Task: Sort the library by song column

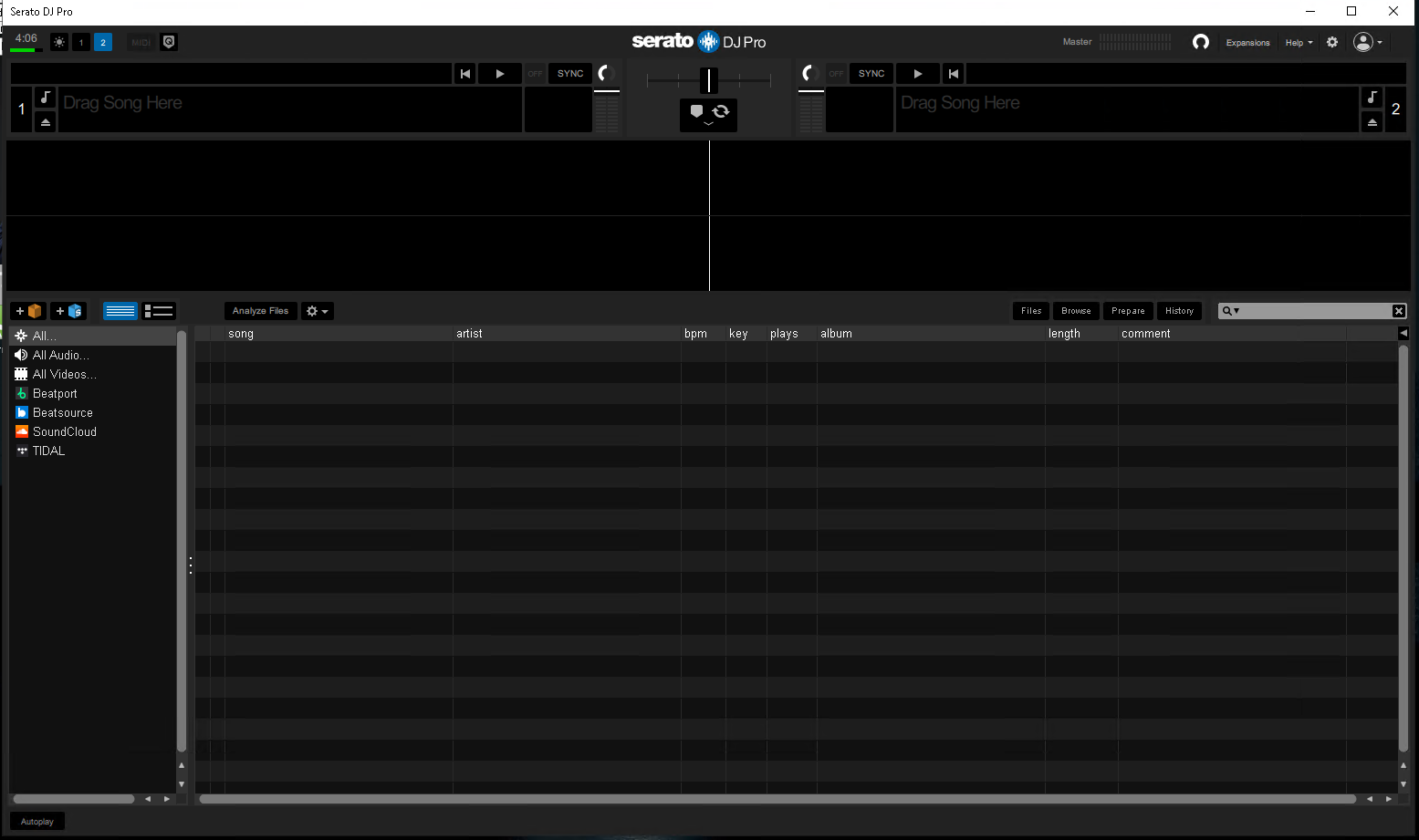Action: 339,334
